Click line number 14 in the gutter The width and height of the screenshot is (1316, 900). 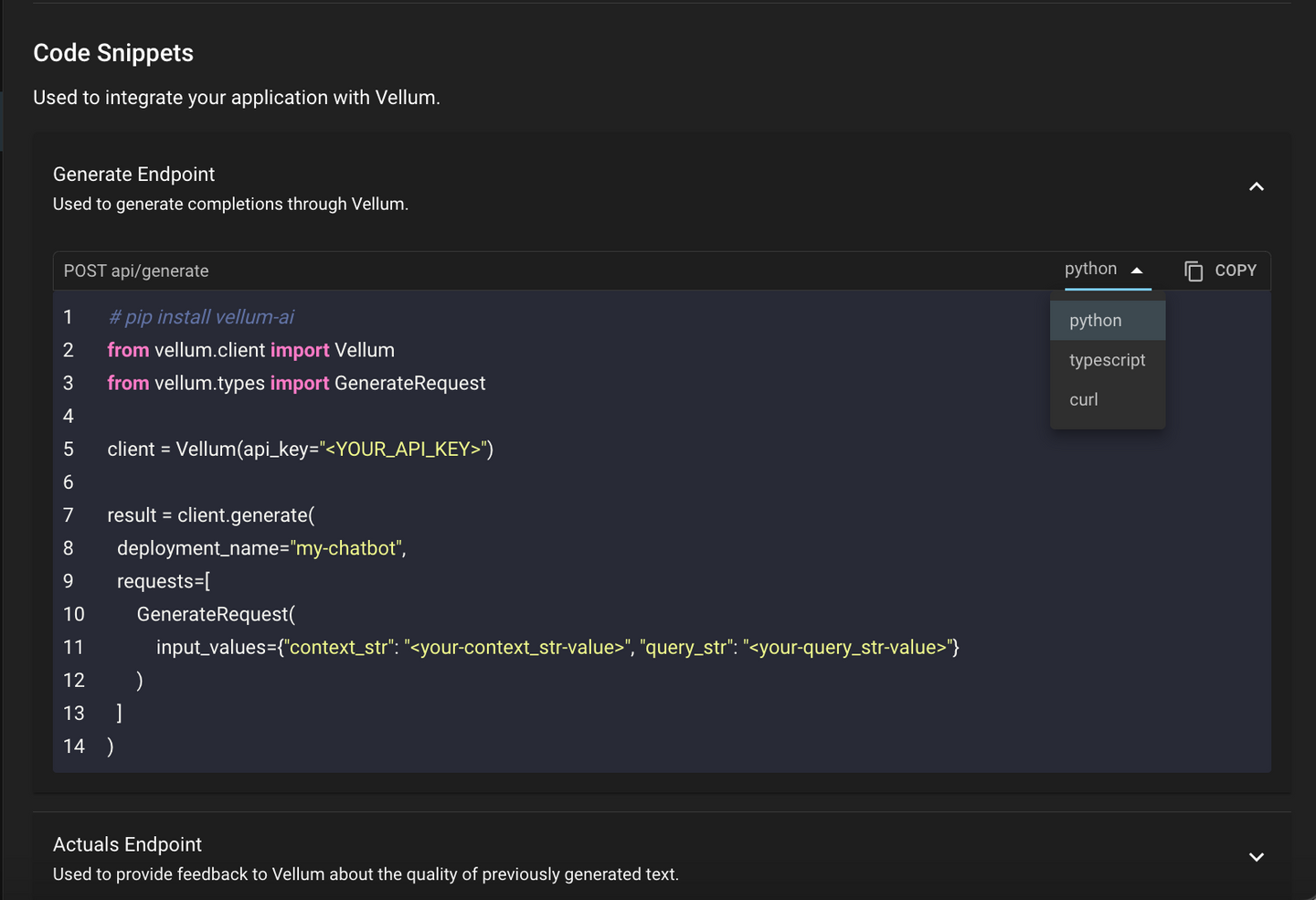coord(74,746)
